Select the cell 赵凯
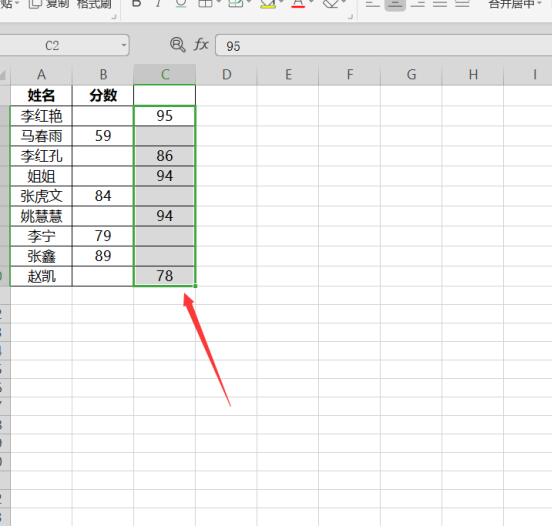Screen dimensions: 552x528 [x=41, y=276]
